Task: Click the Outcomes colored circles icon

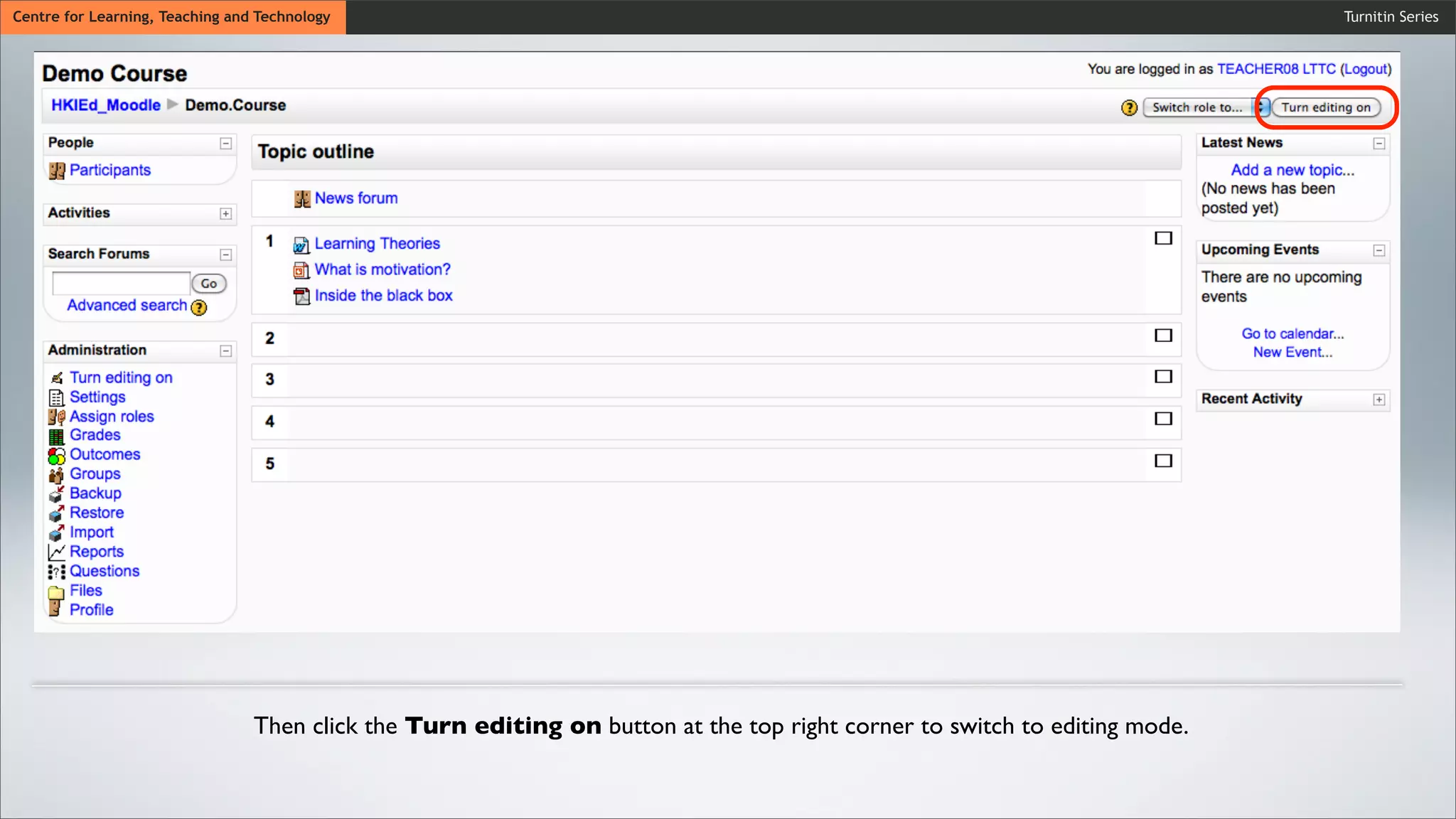Action: pos(56,455)
